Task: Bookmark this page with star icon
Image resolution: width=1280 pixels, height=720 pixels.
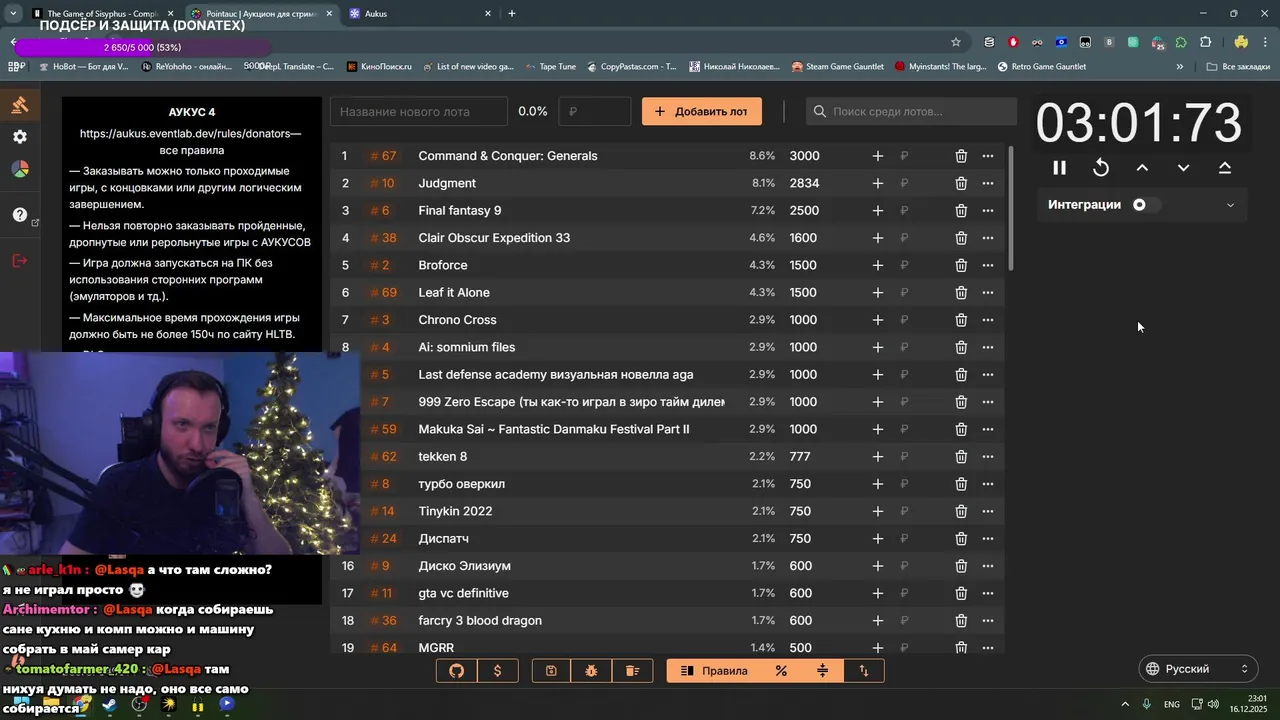Action: [956, 42]
